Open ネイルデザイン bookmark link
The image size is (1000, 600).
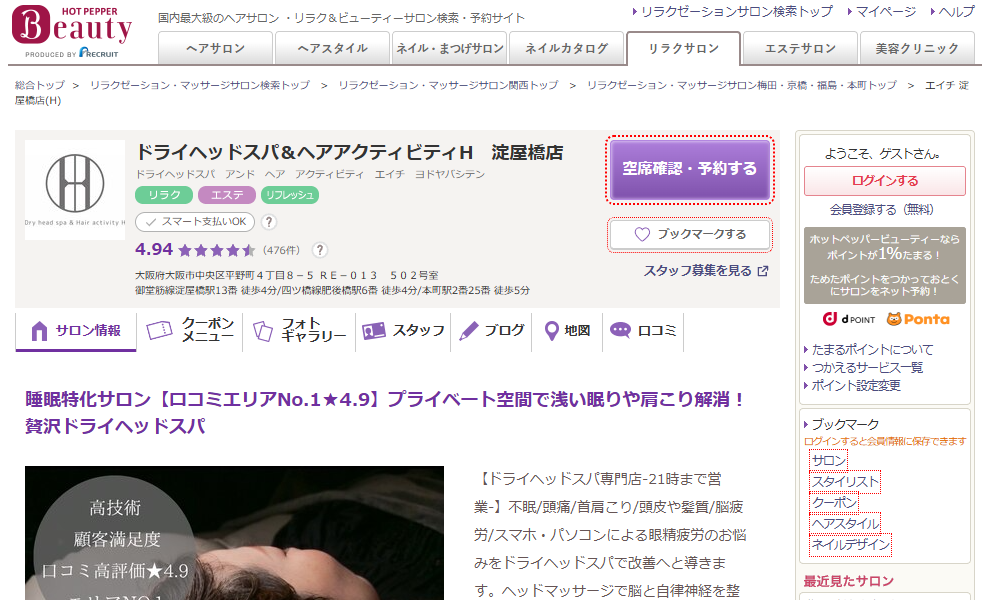pyautogui.click(x=850, y=545)
